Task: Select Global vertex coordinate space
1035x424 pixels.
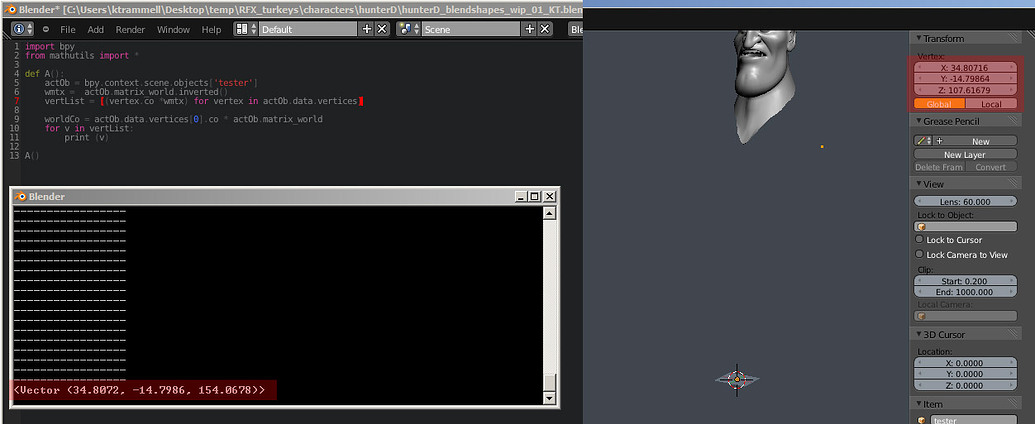Action: pyautogui.click(x=939, y=104)
